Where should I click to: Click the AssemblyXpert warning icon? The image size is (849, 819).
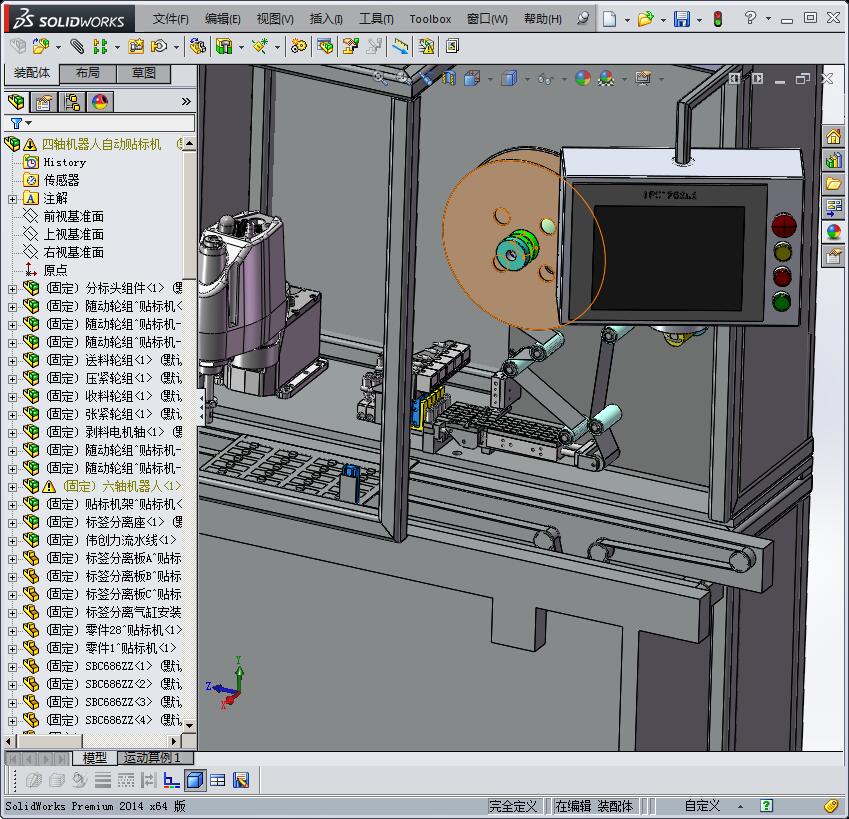[x=426, y=47]
